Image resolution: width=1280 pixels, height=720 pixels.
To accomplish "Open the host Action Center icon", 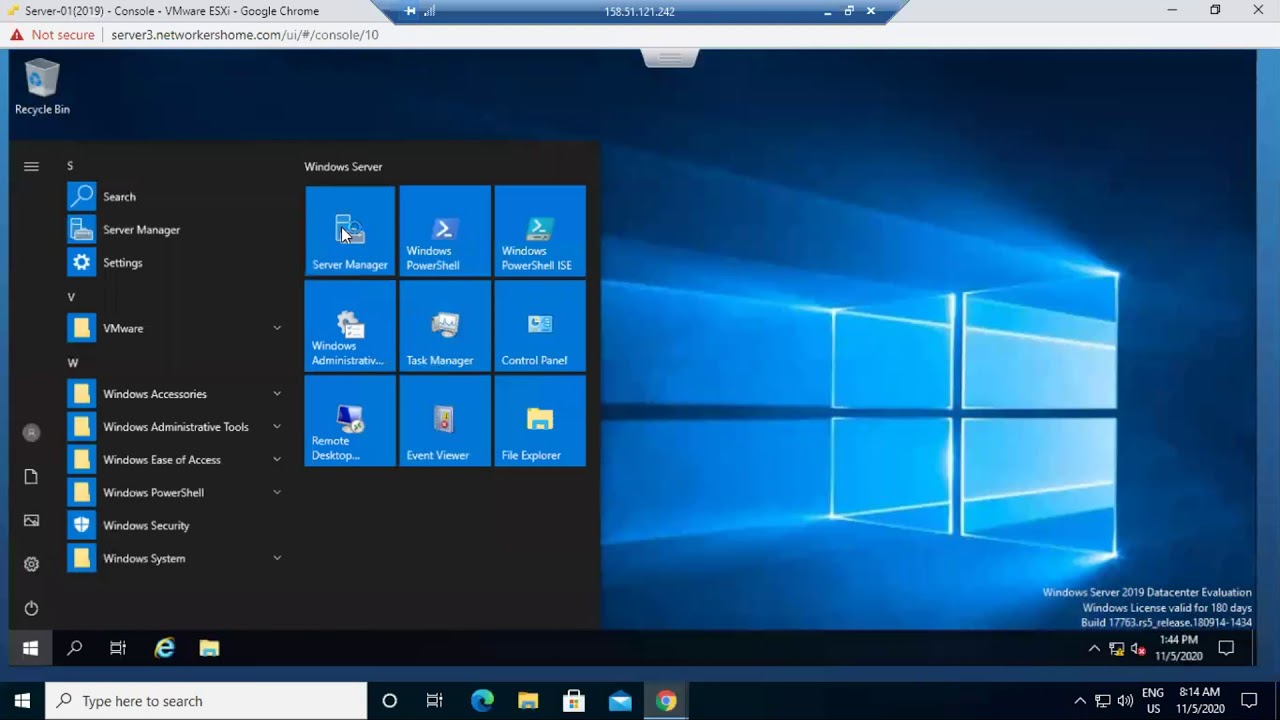I will [1249, 701].
